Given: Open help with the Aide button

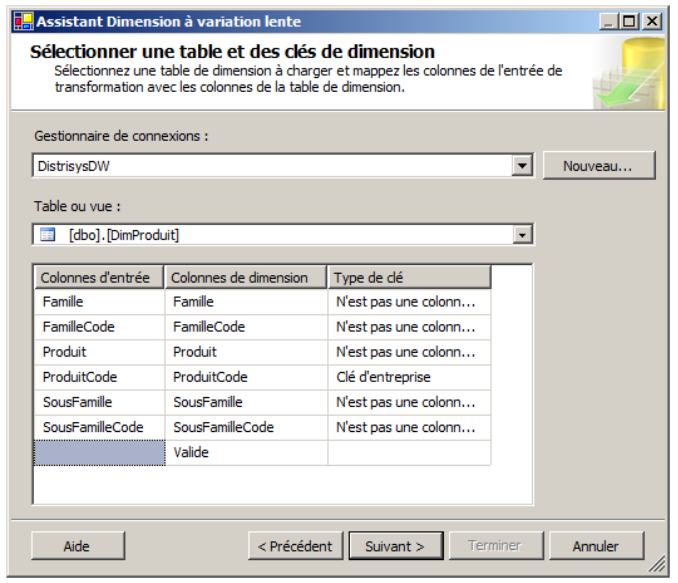Looking at the screenshot, I should pos(76,546).
